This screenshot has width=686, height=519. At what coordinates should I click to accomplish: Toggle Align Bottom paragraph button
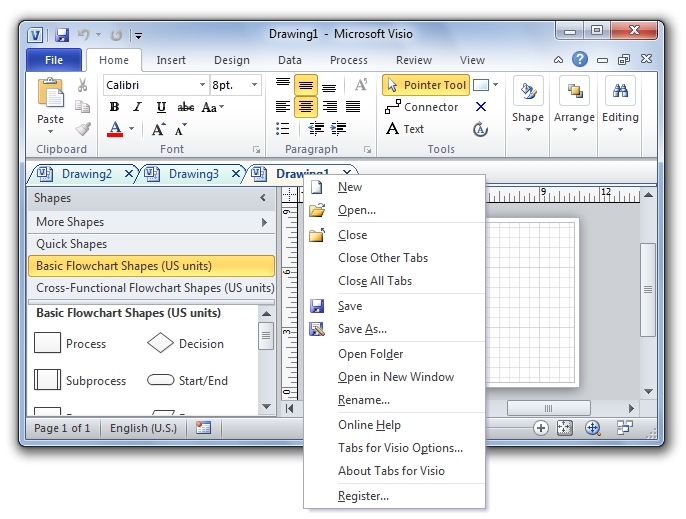click(x=329, y=86)
